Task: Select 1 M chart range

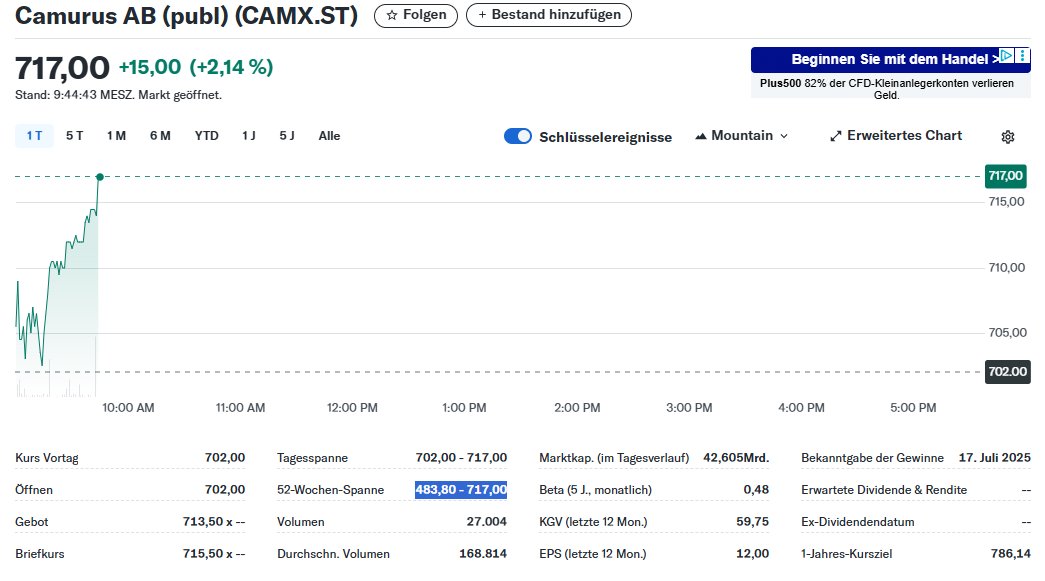Action: click(x=116, y=136)
